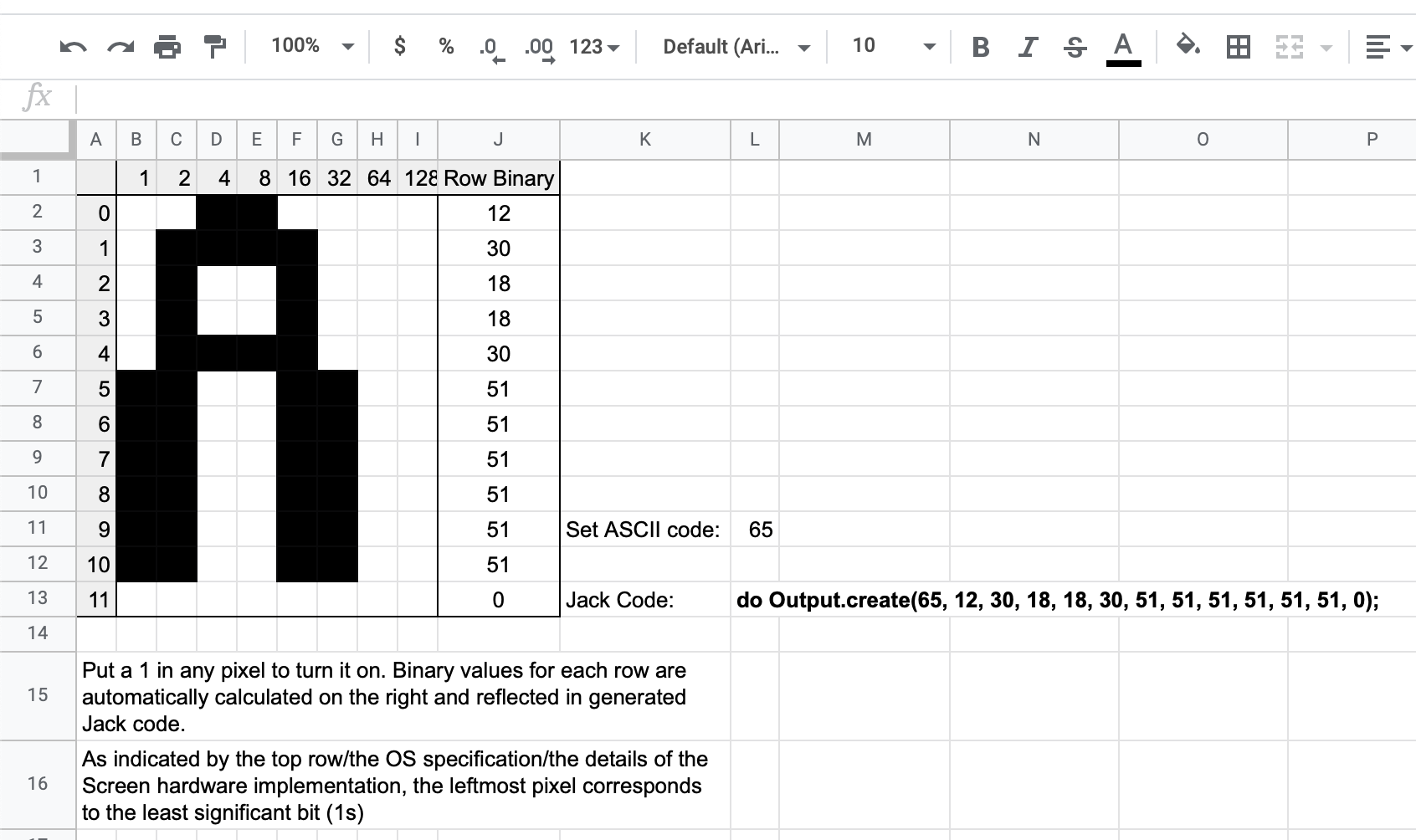Toggle Italic formatting
The image size is (1416, 840).
(x=1028, y=47)
